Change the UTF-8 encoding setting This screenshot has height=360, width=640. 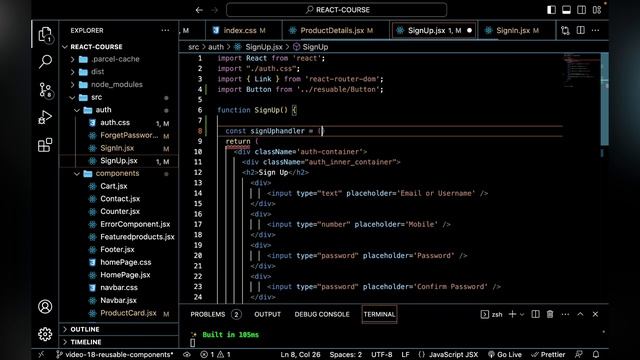(x=382, y=354)
